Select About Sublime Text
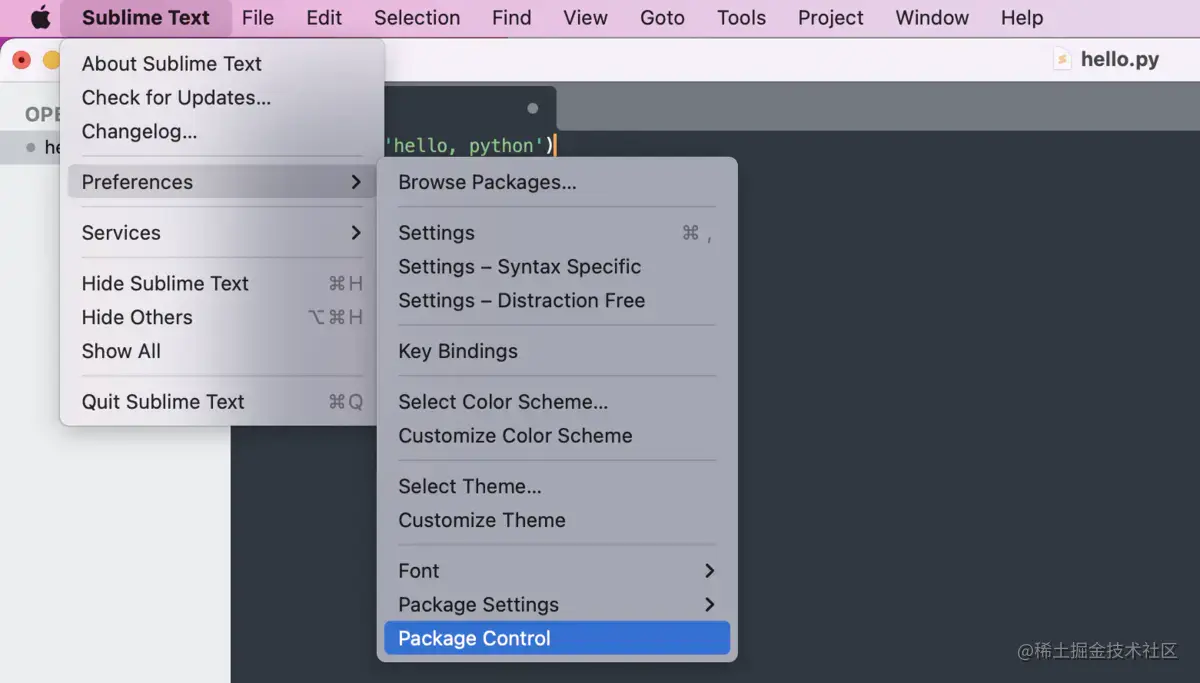The width and height of the screenshot is (1200, 683). point(172,64)
